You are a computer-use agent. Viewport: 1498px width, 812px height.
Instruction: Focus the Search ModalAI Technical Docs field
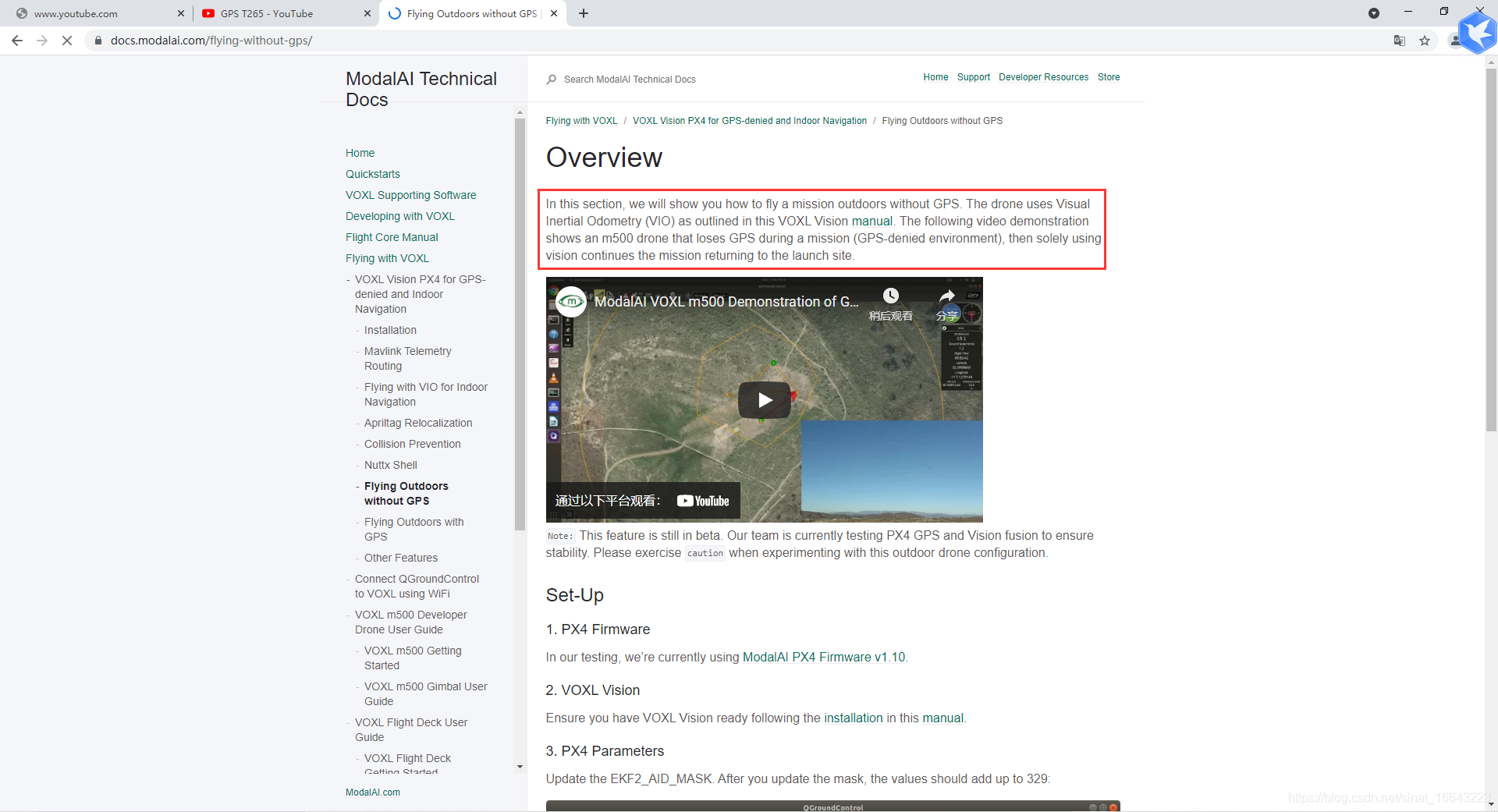coord(630,80)
